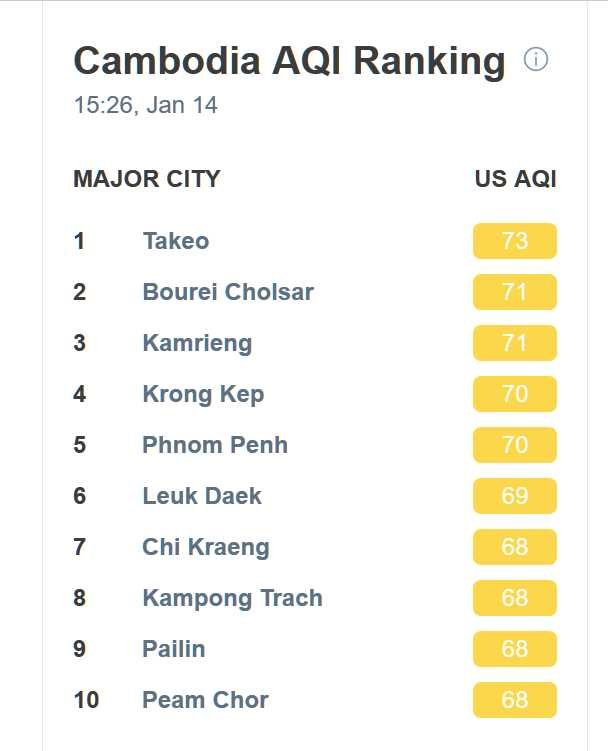Open Chi Kraeng city link

coord(206,547)
